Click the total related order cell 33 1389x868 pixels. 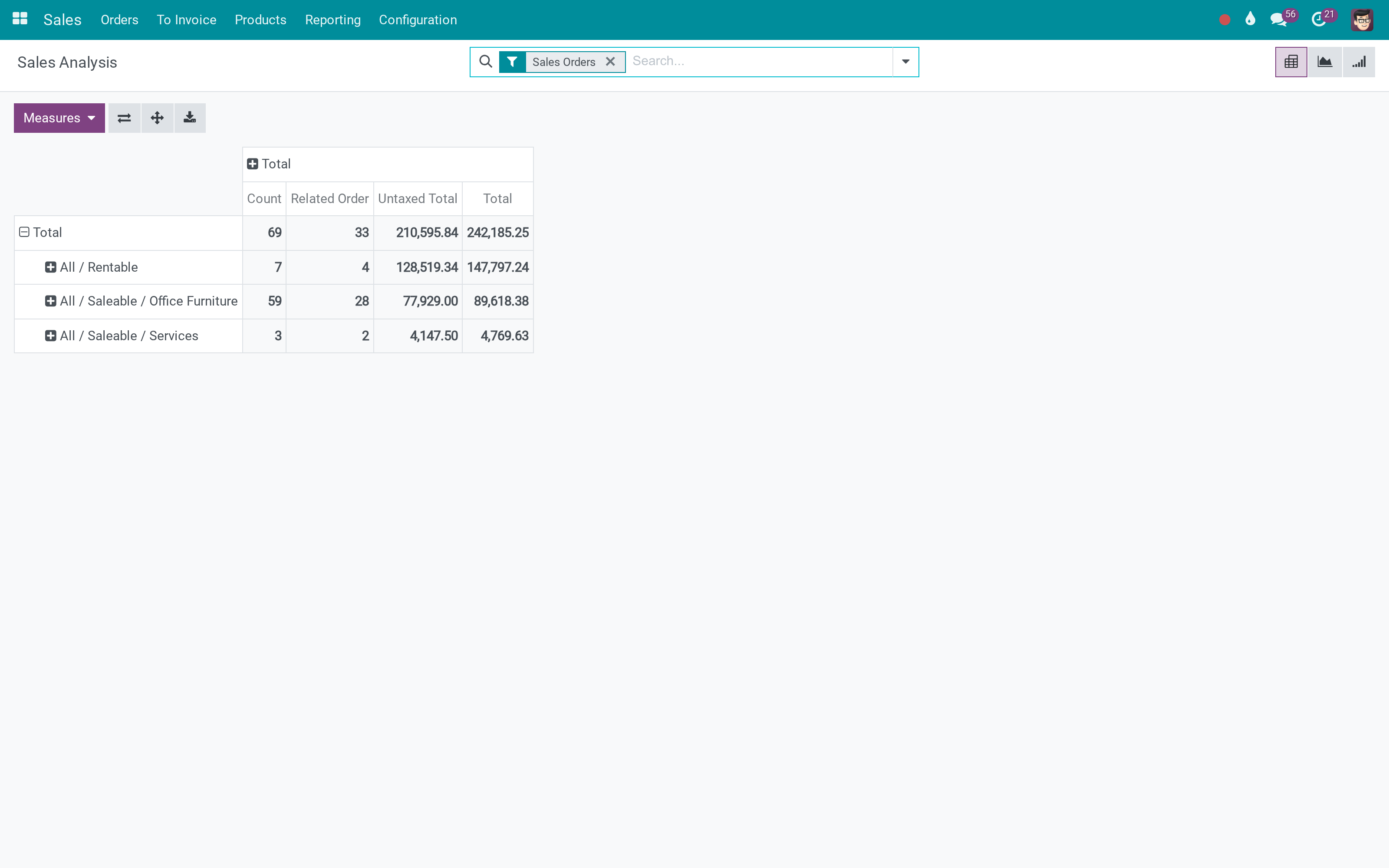point(329,233)
